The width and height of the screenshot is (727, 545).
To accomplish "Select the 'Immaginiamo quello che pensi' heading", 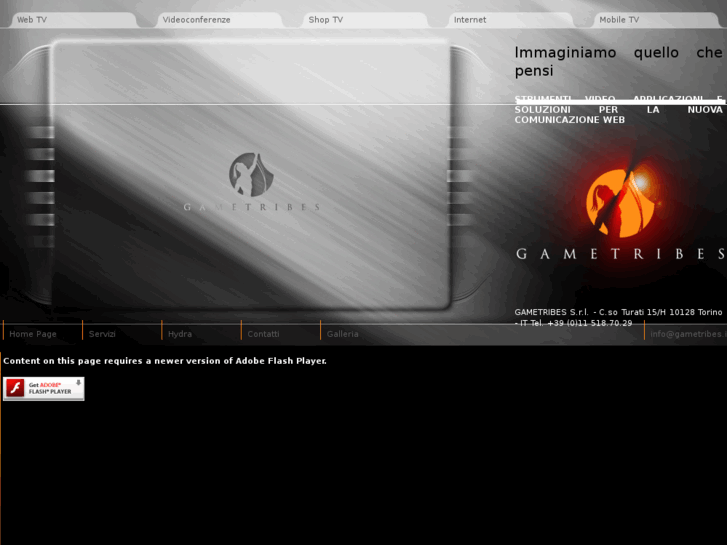I will click(619, 61).
